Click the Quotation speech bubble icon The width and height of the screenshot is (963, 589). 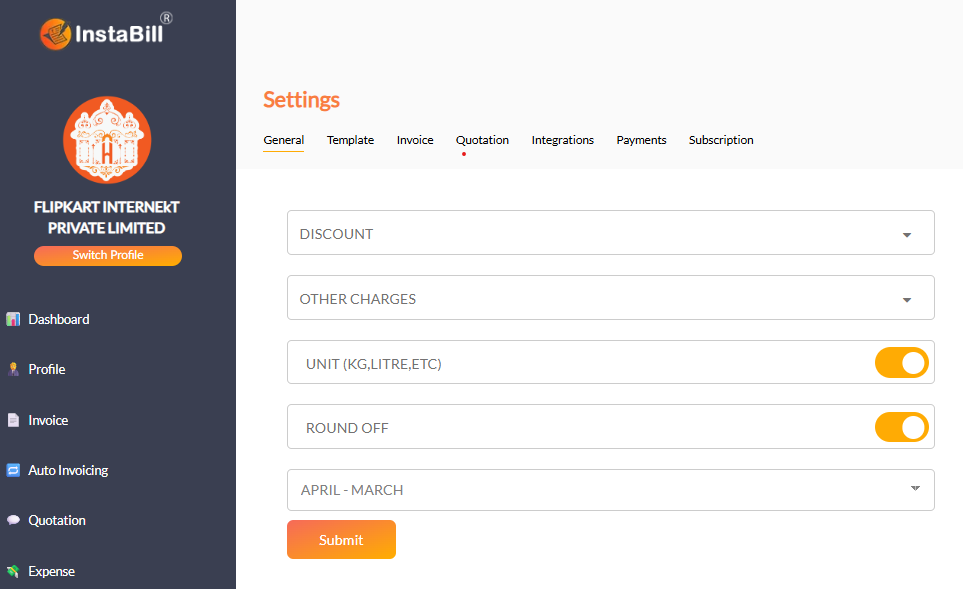tap(13, 520)
